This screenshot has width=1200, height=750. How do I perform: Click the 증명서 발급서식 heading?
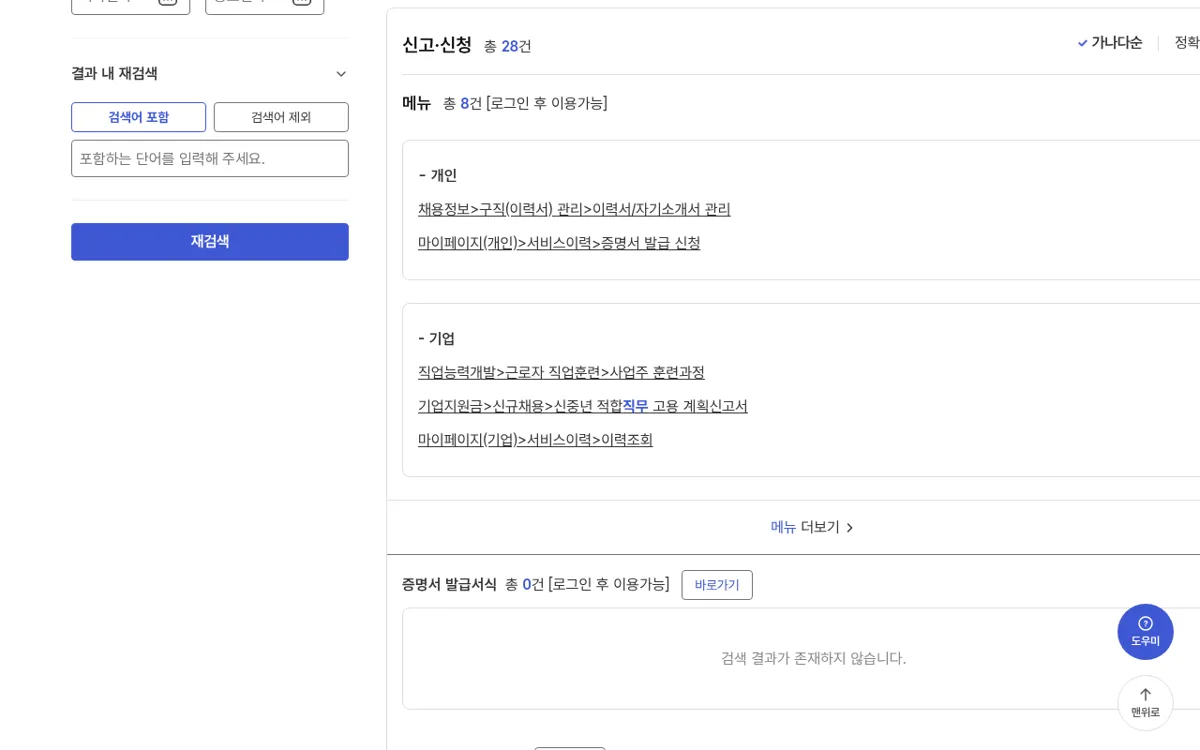[449, 585]
